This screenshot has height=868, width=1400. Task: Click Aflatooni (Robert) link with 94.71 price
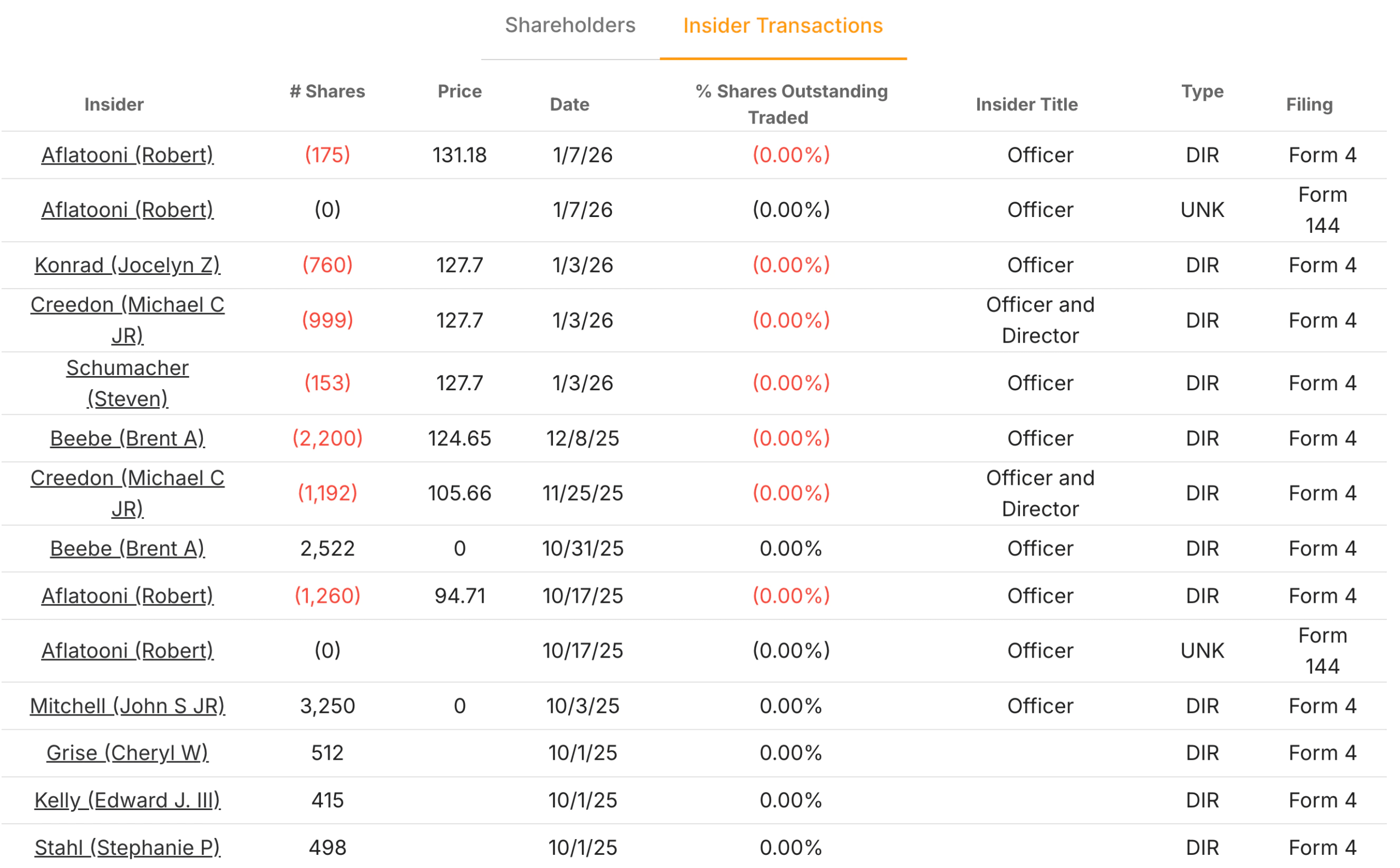tap(127, 596)
